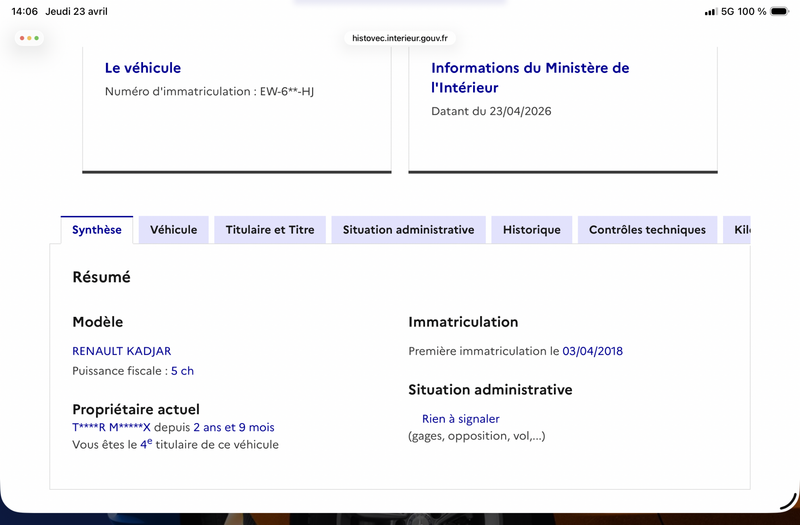Image resolution: width=800 pixels, height=525 pixels.
Task: Tap the histovec.interieur.gouv.fr address bar
Action: (400, 38)
